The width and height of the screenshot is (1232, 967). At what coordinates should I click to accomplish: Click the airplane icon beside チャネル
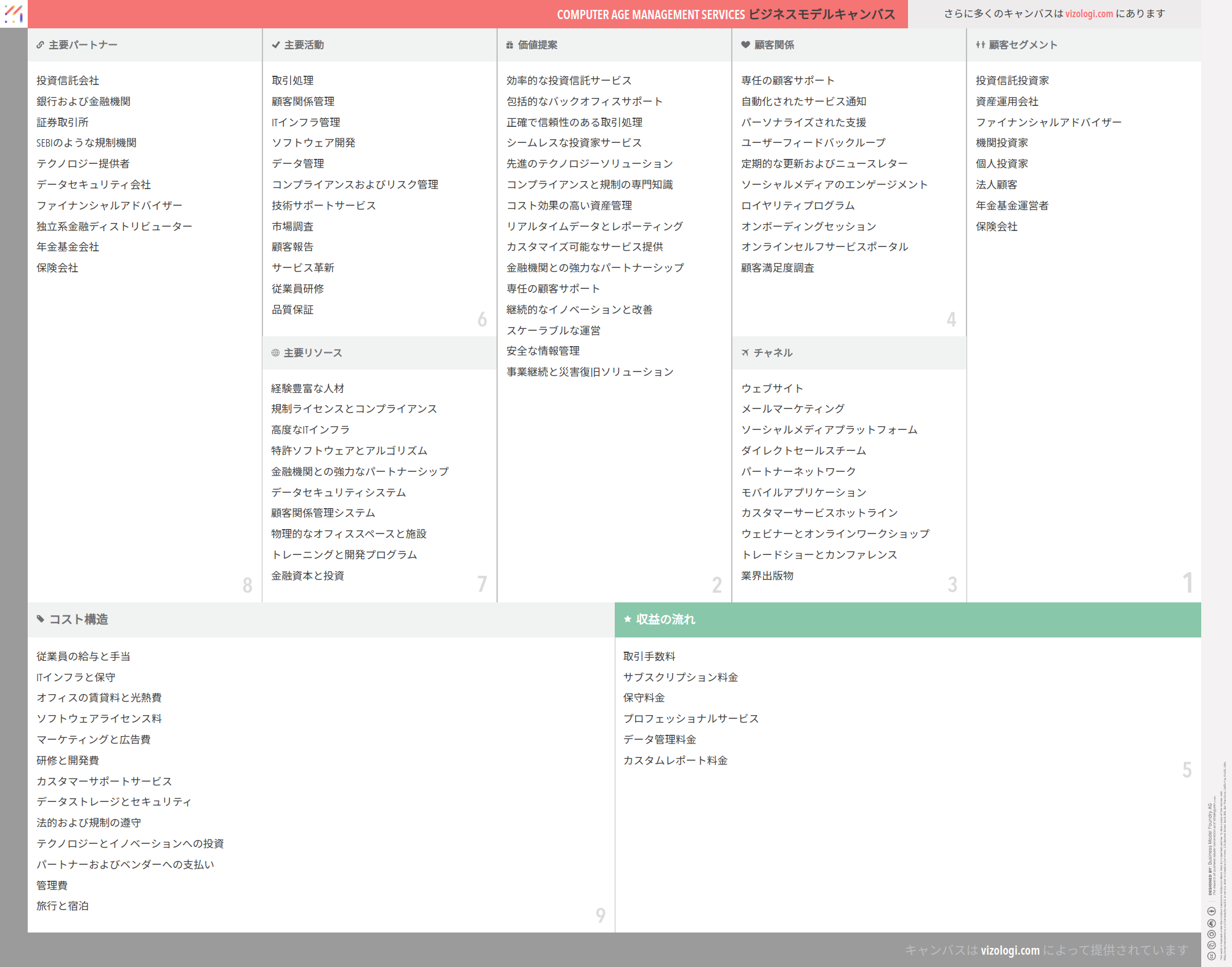click(x=745, y=353)
